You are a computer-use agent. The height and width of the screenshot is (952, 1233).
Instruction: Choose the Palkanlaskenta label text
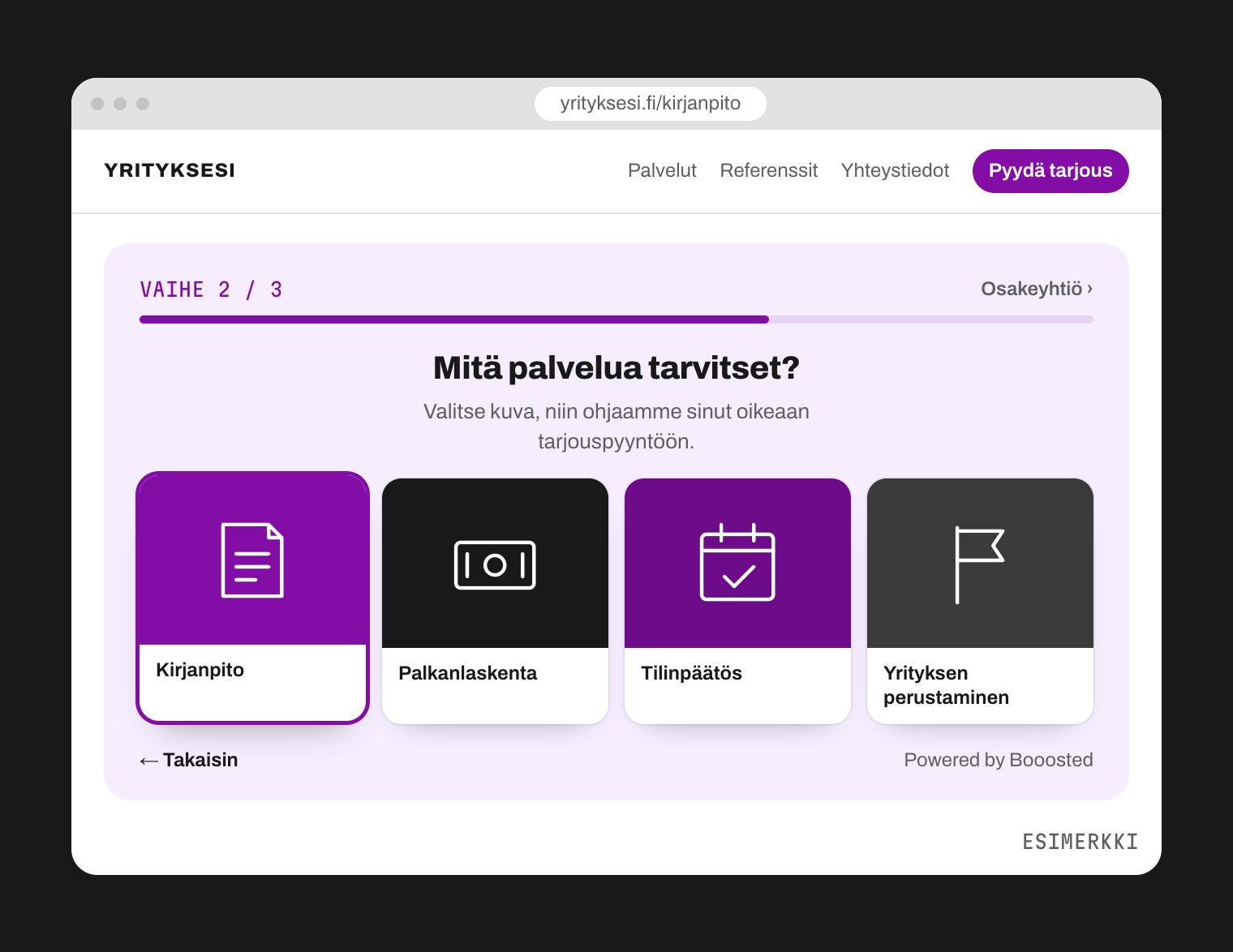[467, 673]
